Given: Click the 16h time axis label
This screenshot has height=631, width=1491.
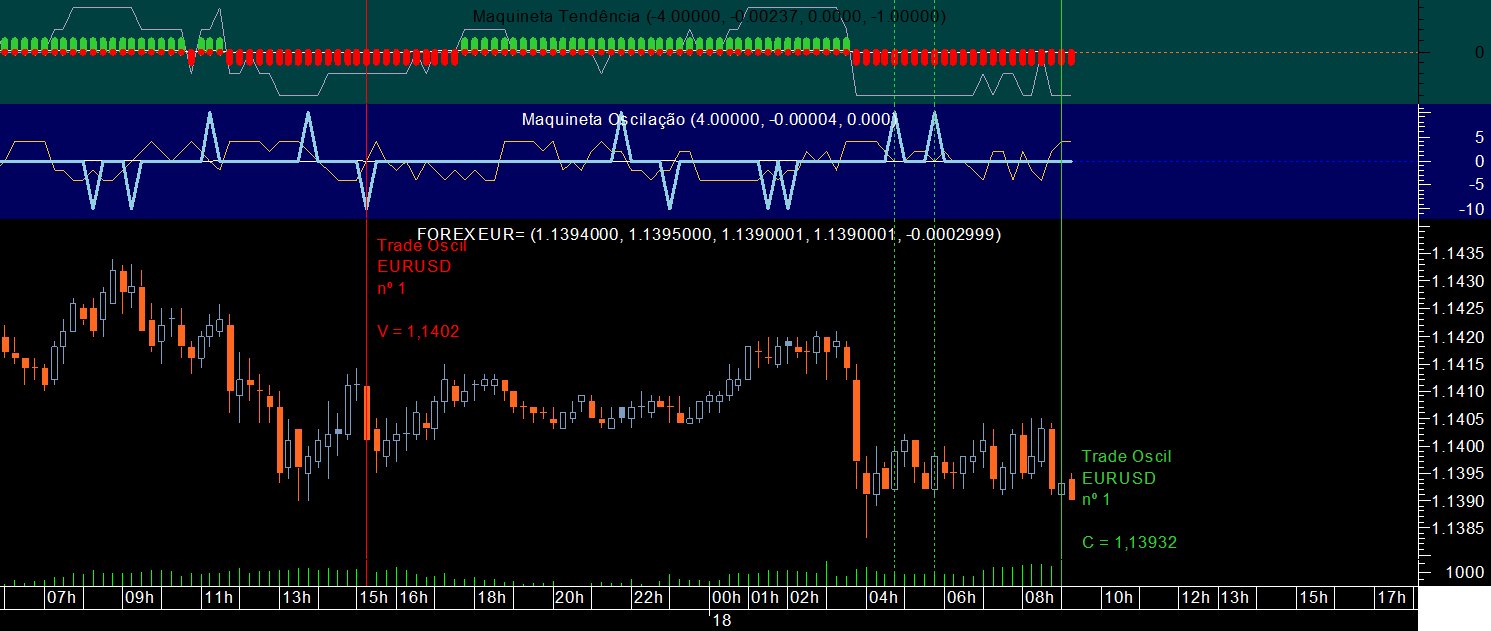Looking at the screenshot, I should coord(413,597).
